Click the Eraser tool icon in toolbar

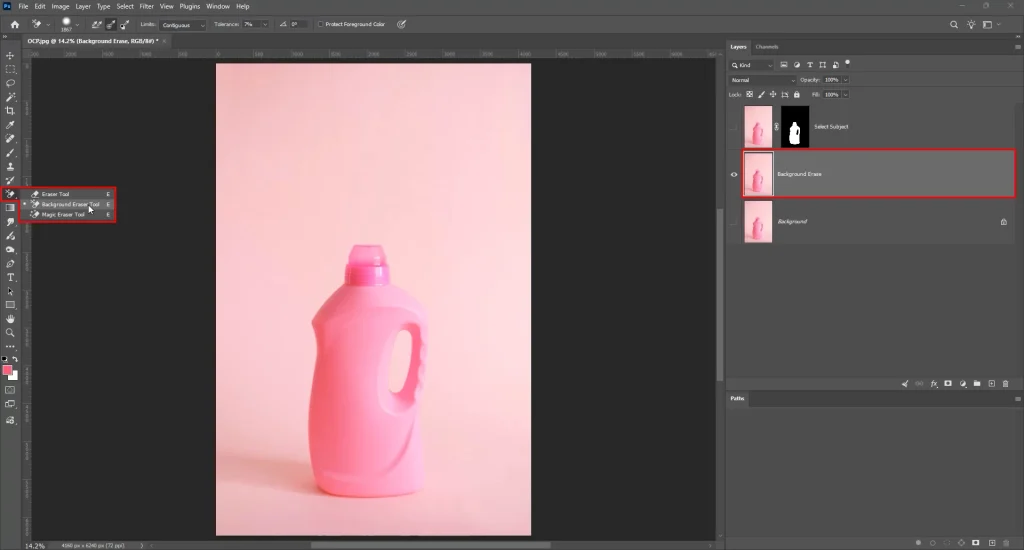tap(10, 194)
